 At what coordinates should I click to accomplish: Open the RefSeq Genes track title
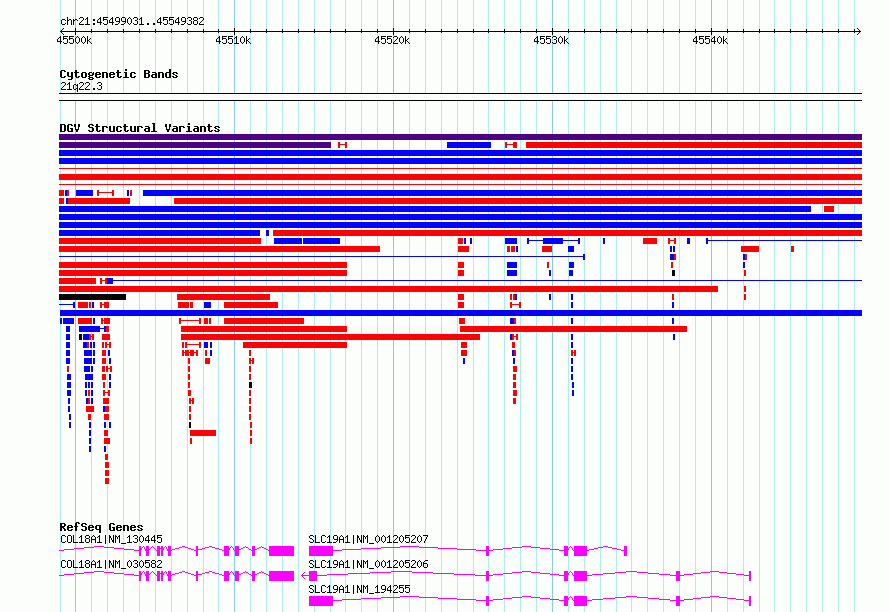click(x=101, y=527)
